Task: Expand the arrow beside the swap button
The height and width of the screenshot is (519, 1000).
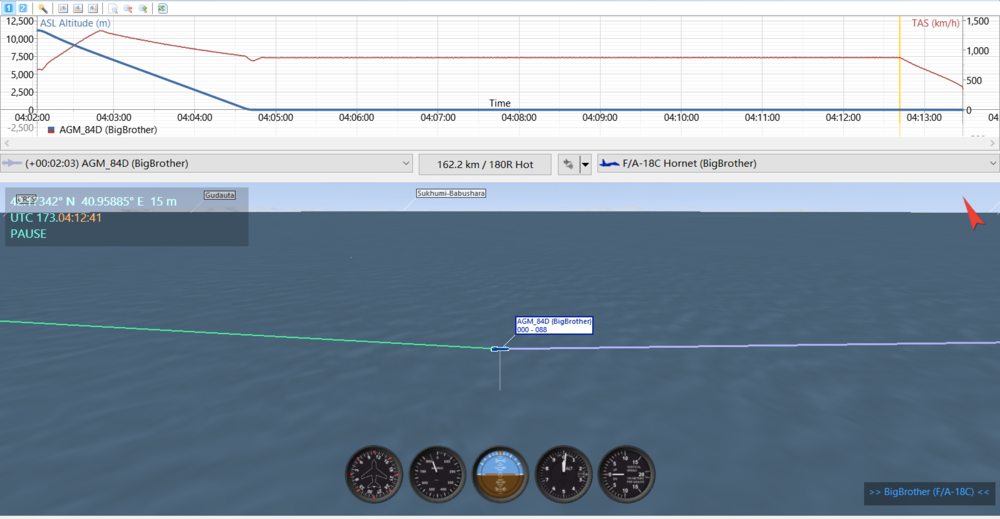Action: click(x=585, y=164)
